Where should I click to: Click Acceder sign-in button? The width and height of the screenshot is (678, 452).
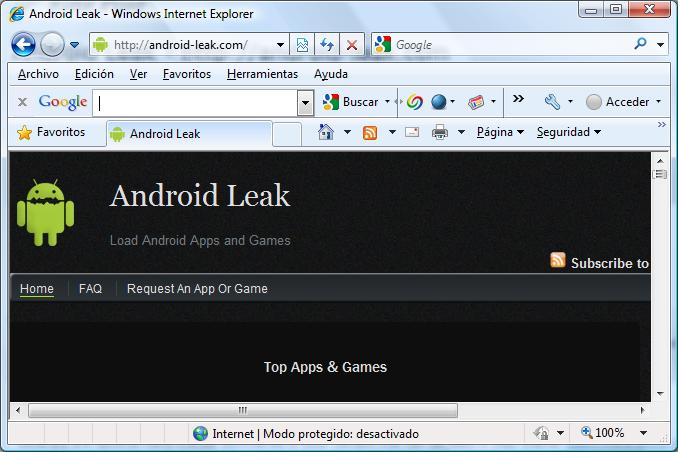click(x=617, y=102)
